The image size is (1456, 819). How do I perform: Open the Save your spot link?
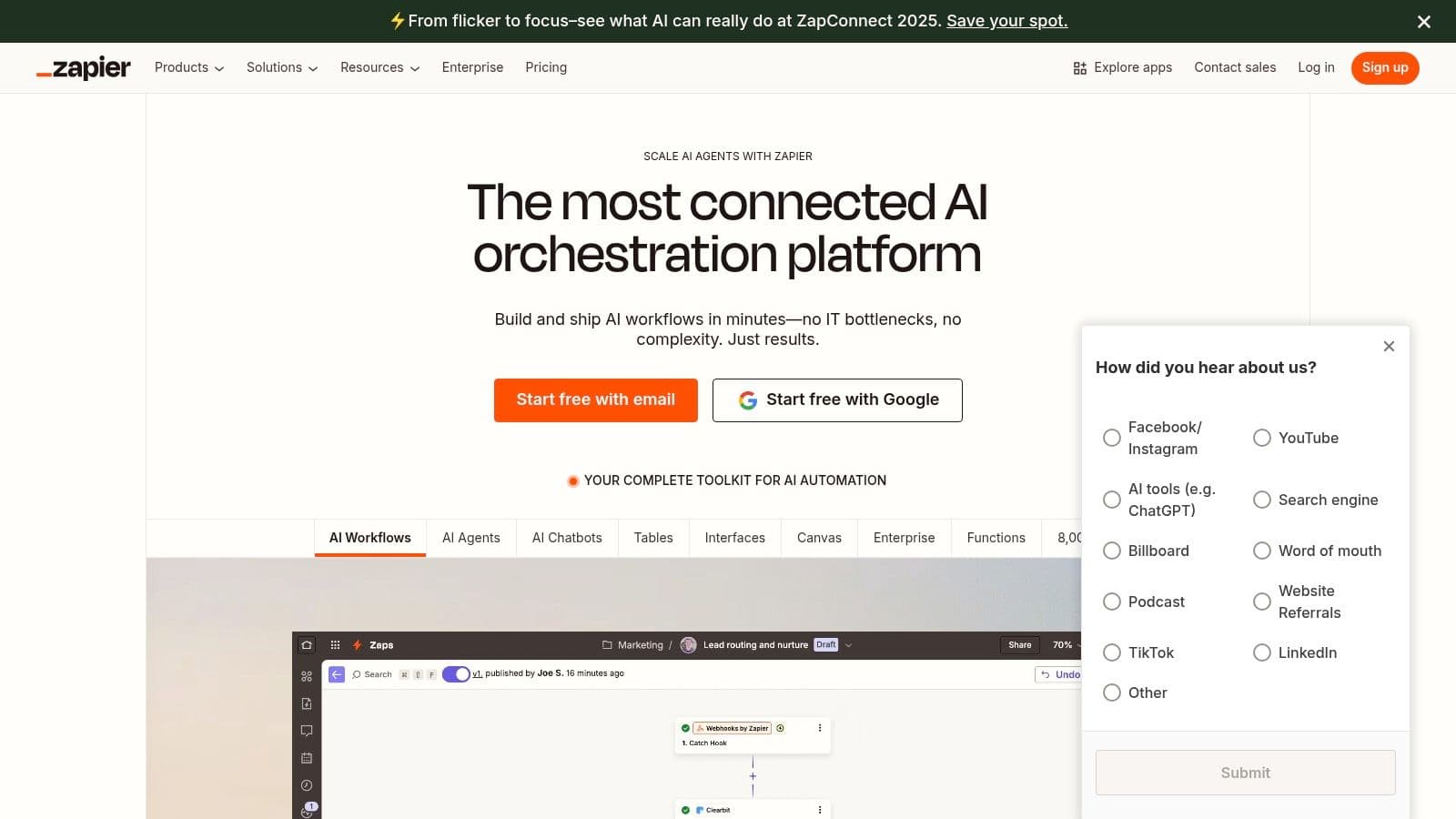click(x=1006, y=21)
